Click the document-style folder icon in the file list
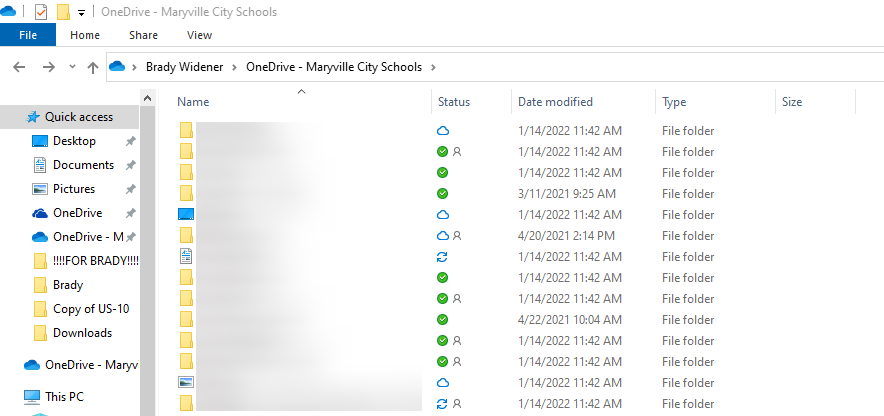 tap(186, 256)
